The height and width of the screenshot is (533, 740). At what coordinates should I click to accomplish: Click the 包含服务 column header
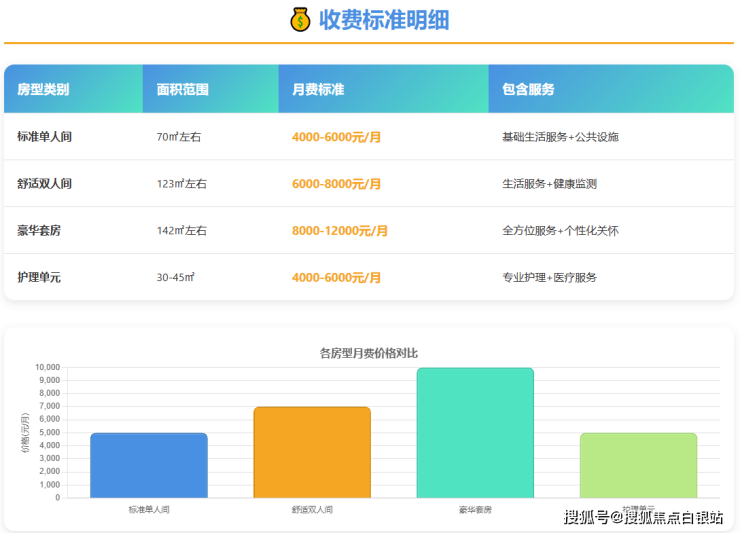coord(528,89)
